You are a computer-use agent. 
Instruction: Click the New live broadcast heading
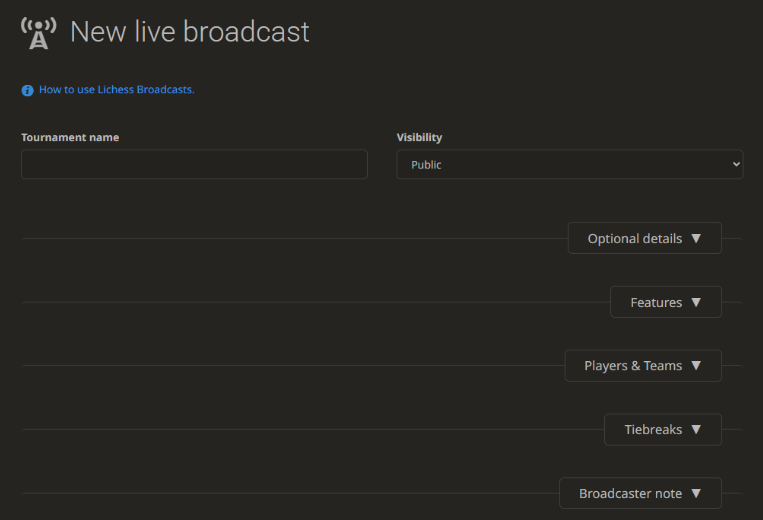190,32
